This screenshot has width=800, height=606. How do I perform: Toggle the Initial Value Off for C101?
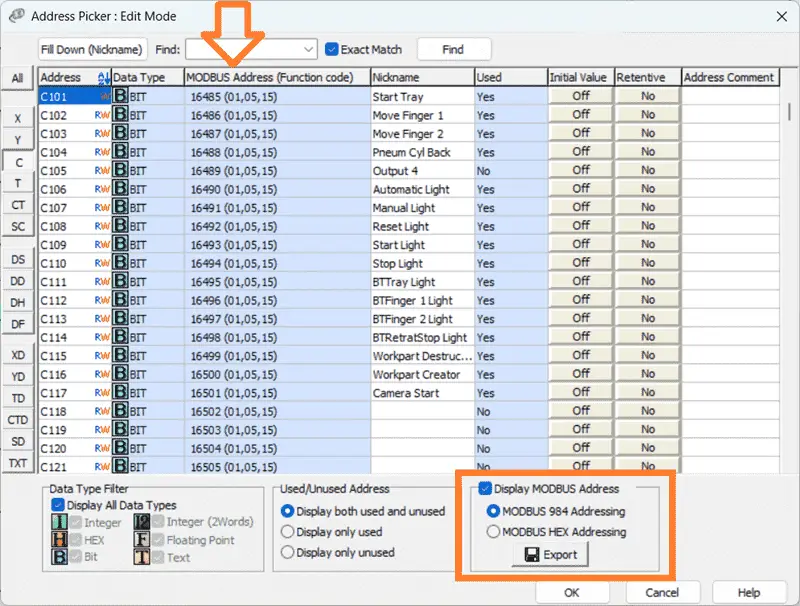coord(581,96)
